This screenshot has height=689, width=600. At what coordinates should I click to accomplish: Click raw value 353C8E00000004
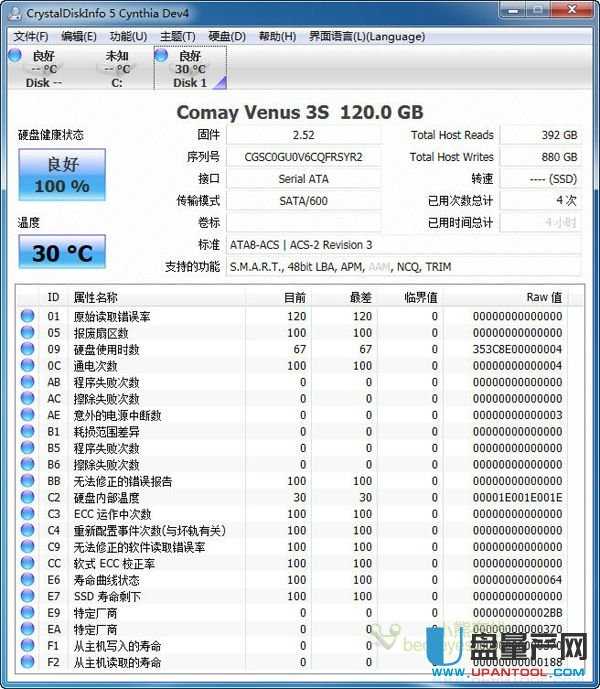pos(517,349)
